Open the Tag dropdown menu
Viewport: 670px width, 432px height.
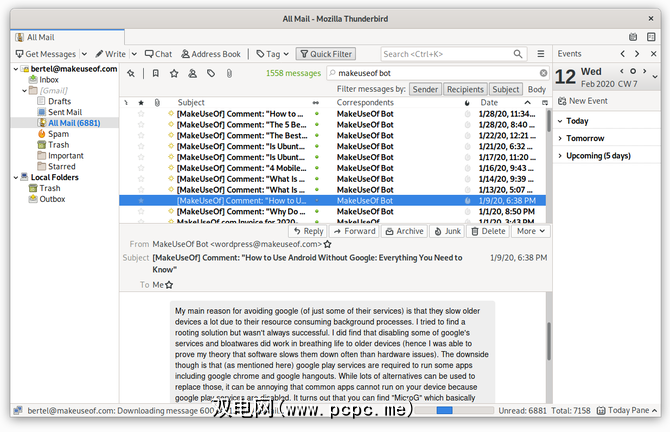[x=272, y=54]
